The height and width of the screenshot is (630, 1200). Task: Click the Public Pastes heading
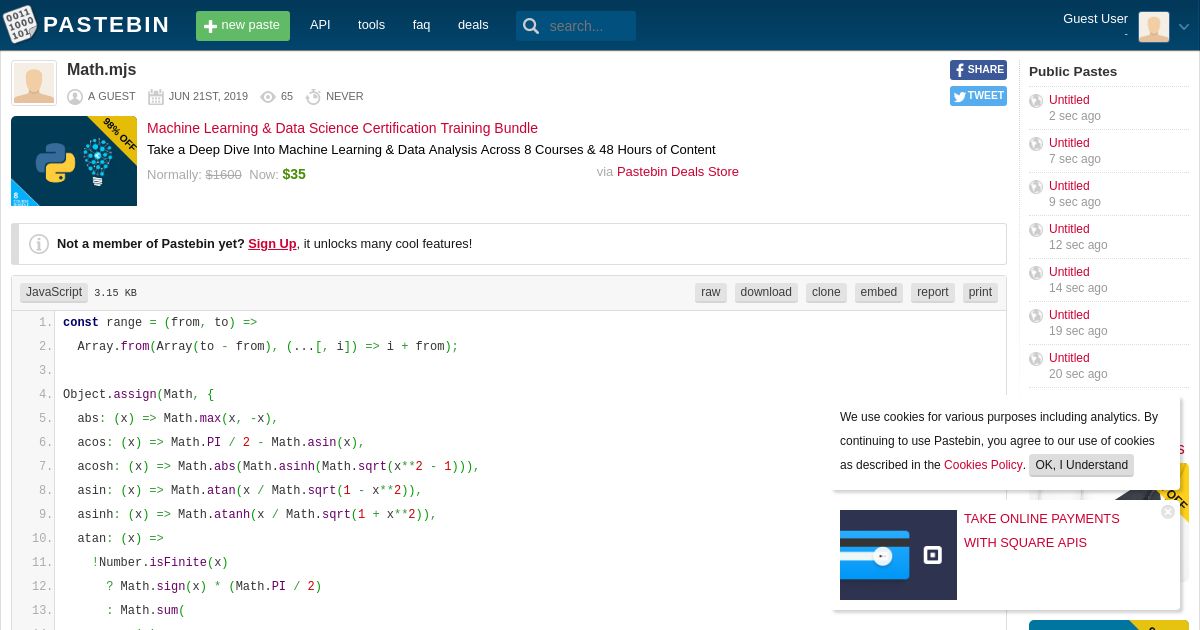pyautogui.click(x=1073, y=71)
